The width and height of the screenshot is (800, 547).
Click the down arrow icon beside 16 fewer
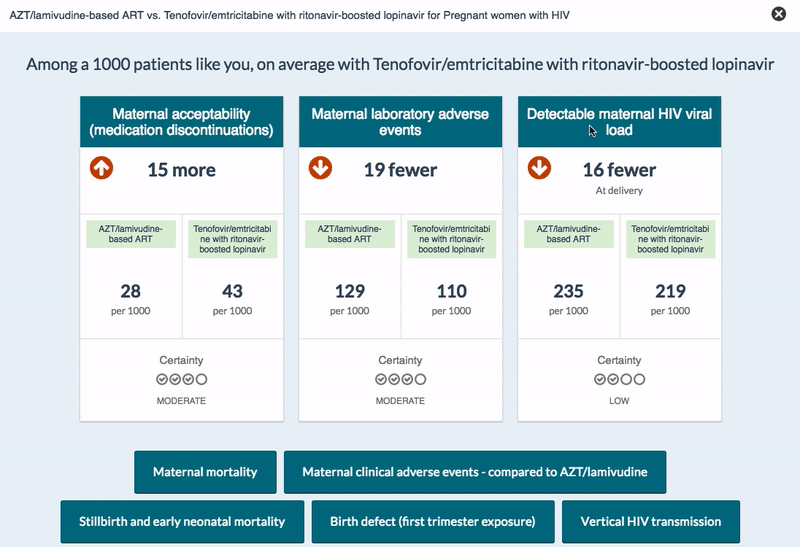(x=539, y=168)
